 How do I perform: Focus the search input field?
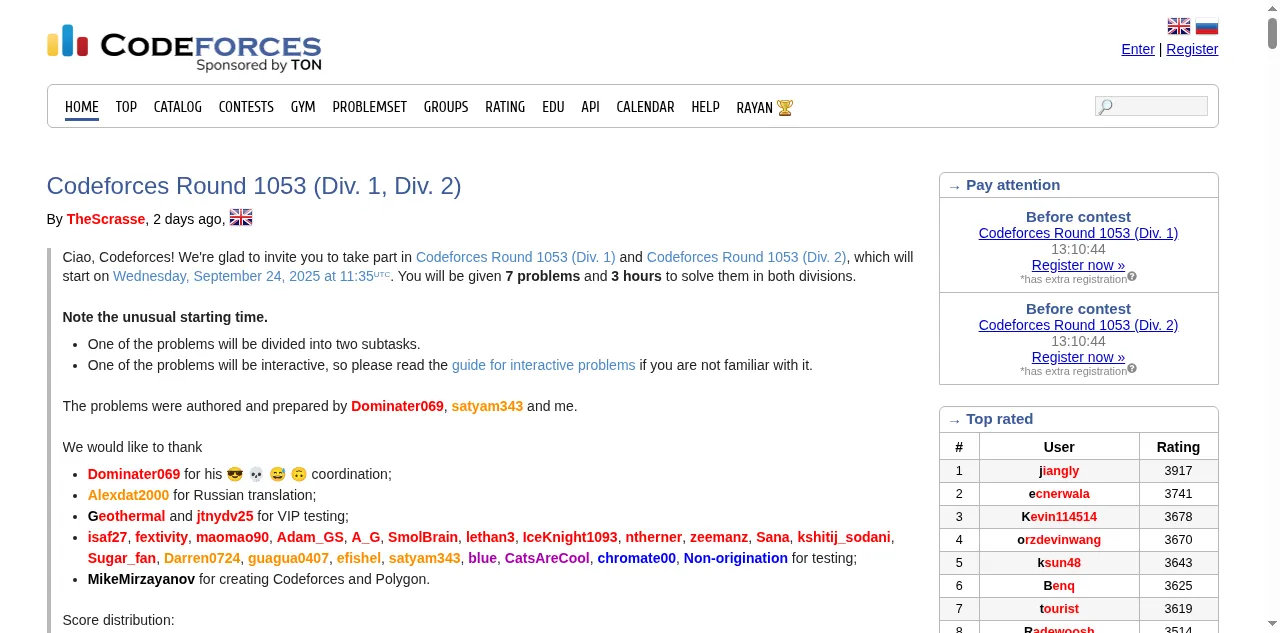(x=1151, y=106)
